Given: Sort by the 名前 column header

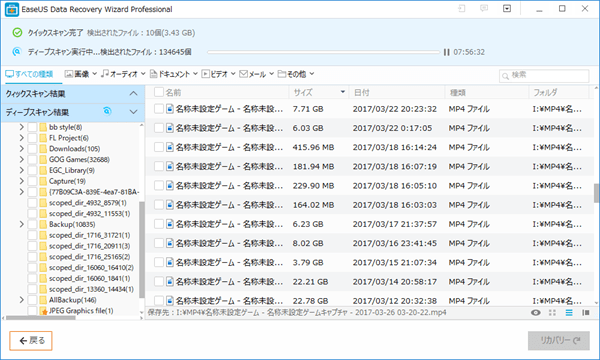Looking at the screenshot, I should tap(173, 93).
